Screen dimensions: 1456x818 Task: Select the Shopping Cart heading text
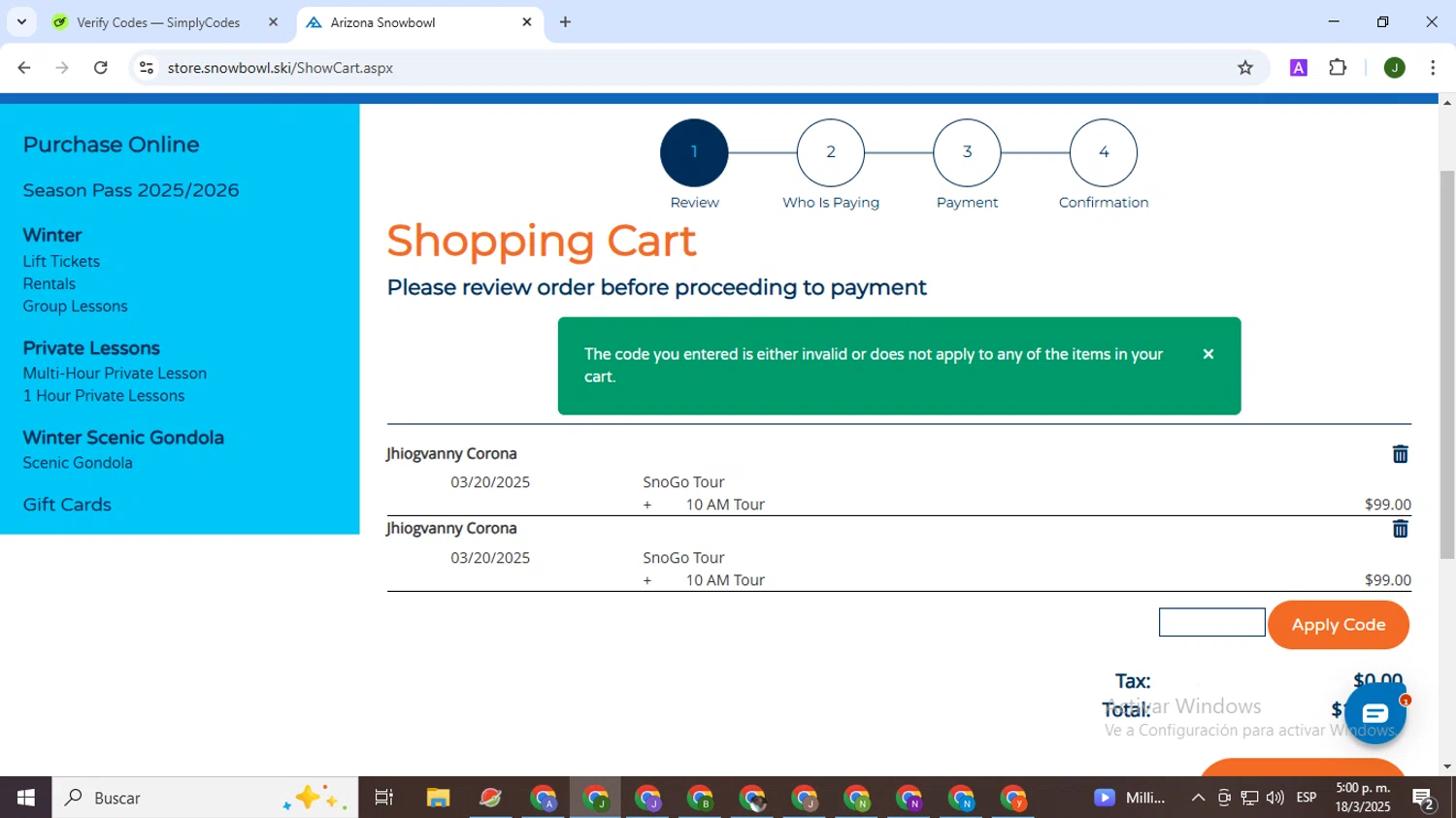pyautogui.click(x=542, y=241)
